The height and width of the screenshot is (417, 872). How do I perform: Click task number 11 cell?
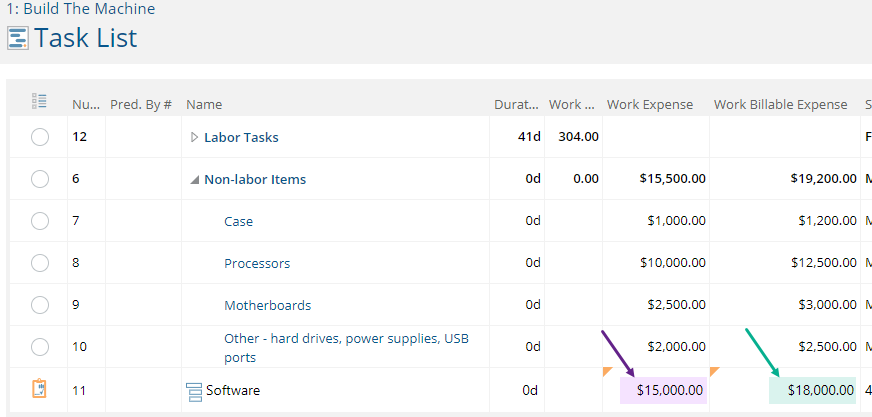pyautogui.click(x=79, y=390)
